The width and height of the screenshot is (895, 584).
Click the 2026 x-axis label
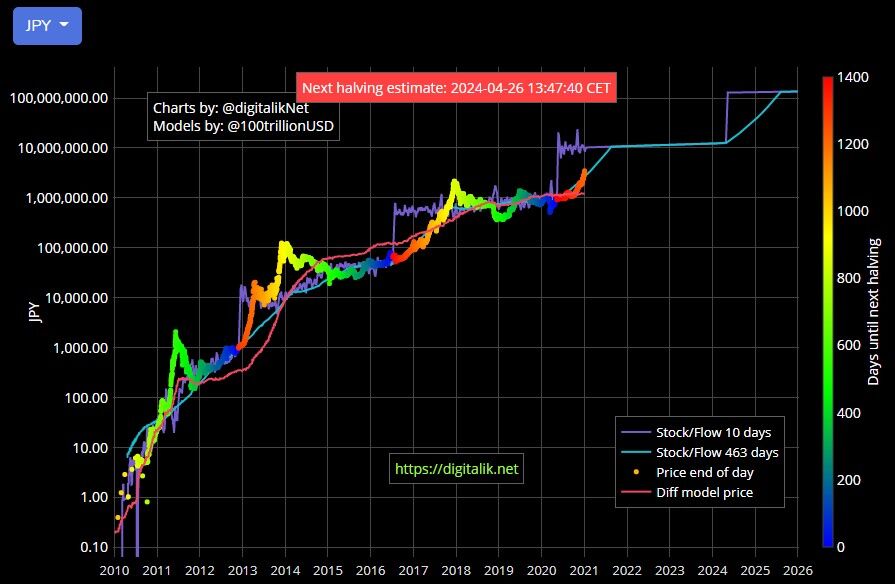[x=798, y=570]
